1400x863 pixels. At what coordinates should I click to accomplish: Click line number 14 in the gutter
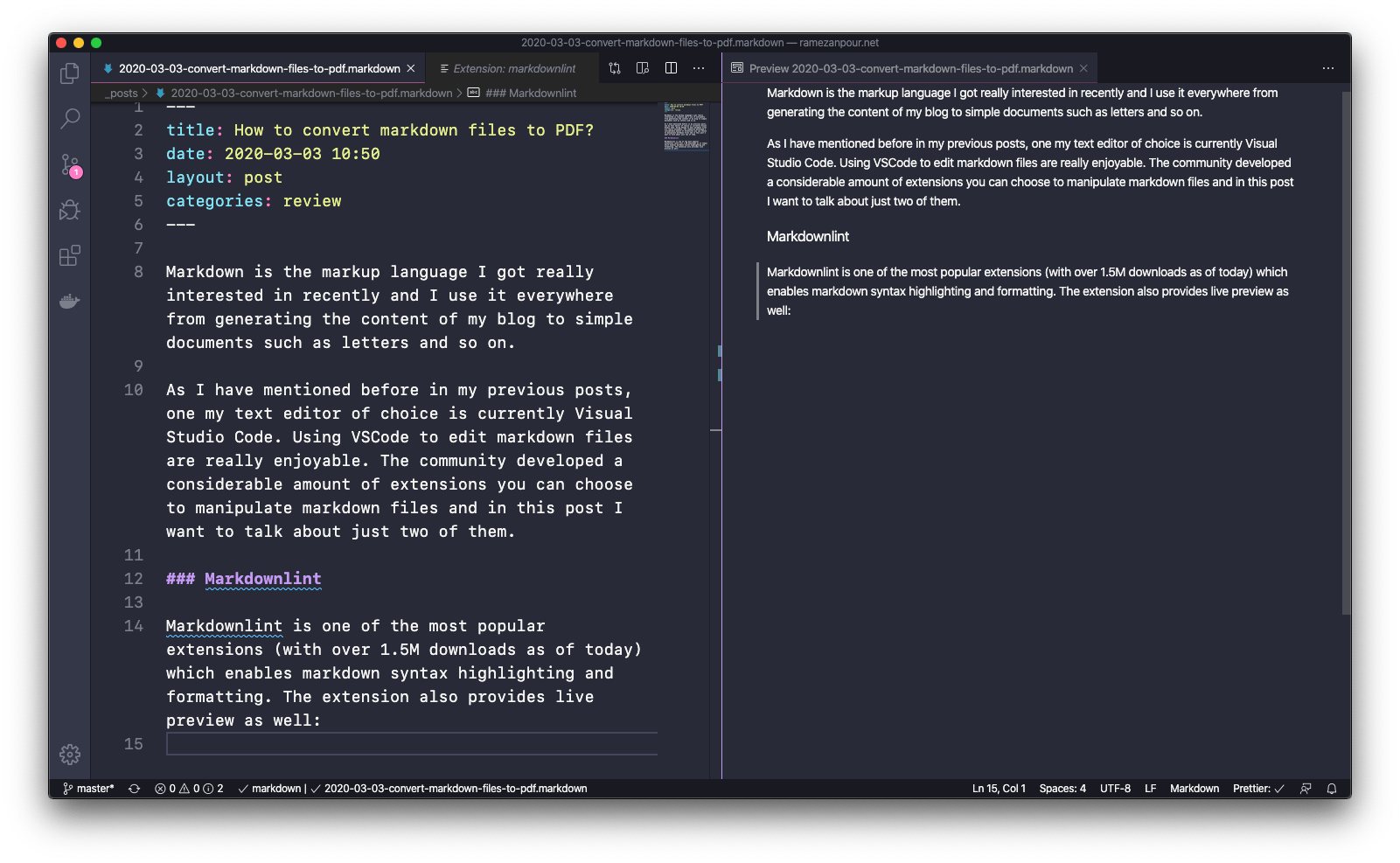[x=133, y=626]
